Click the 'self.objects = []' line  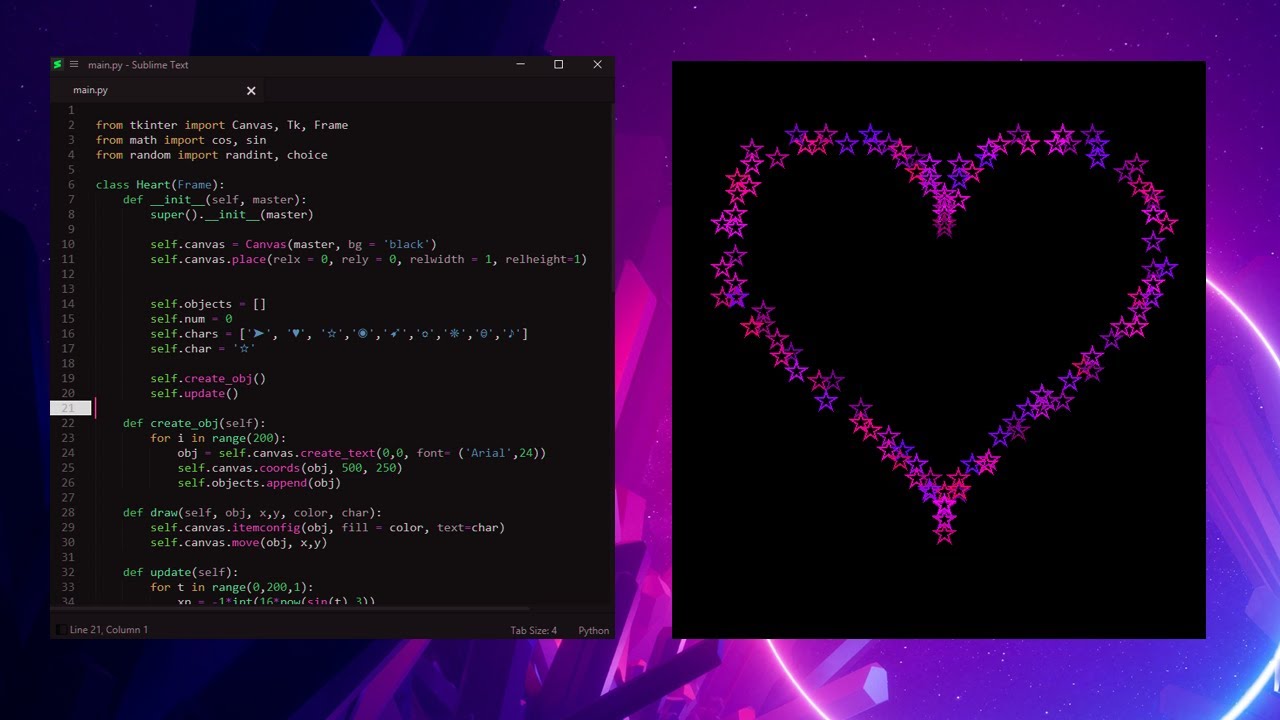pos(208,304)
